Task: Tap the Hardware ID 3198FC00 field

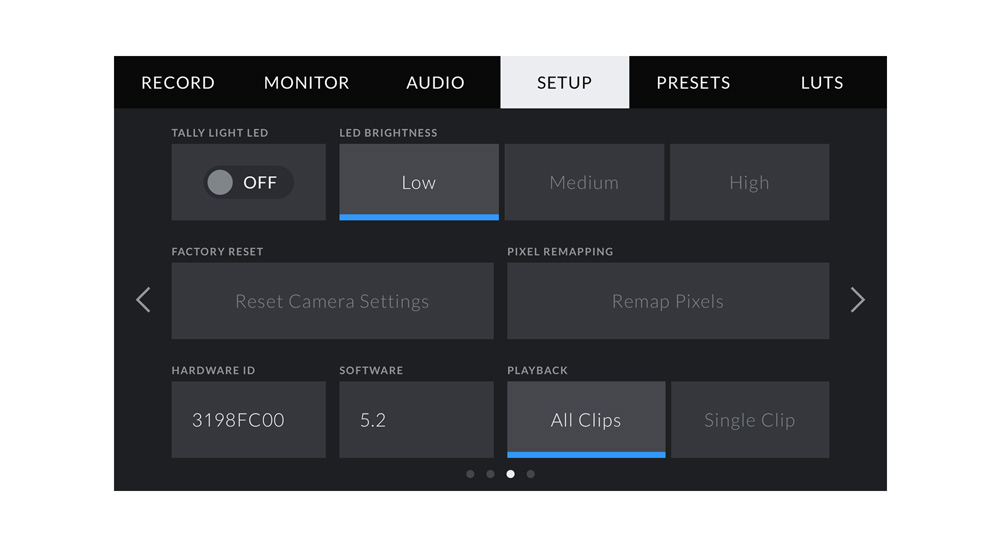Action: [248, 420]
